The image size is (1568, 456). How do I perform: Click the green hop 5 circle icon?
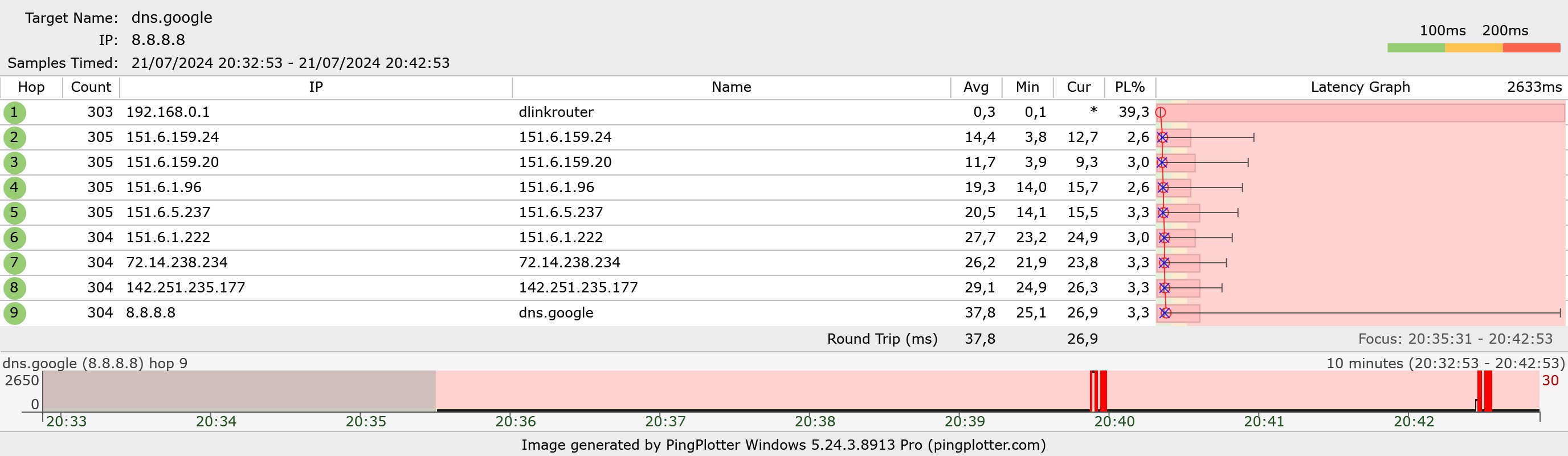tap(15, 213)
